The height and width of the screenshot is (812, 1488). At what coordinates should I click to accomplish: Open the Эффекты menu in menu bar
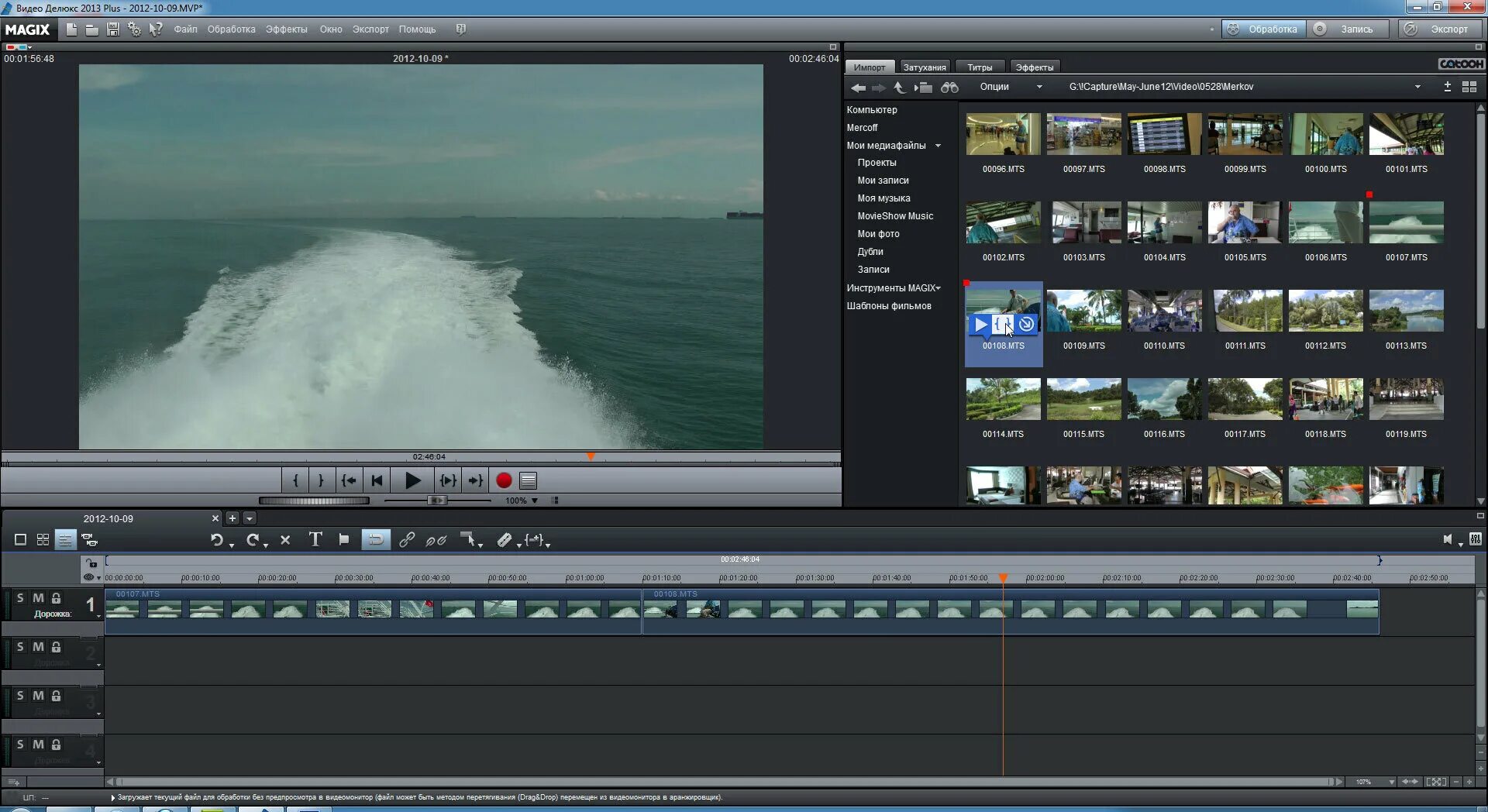[x=286, y=29]
